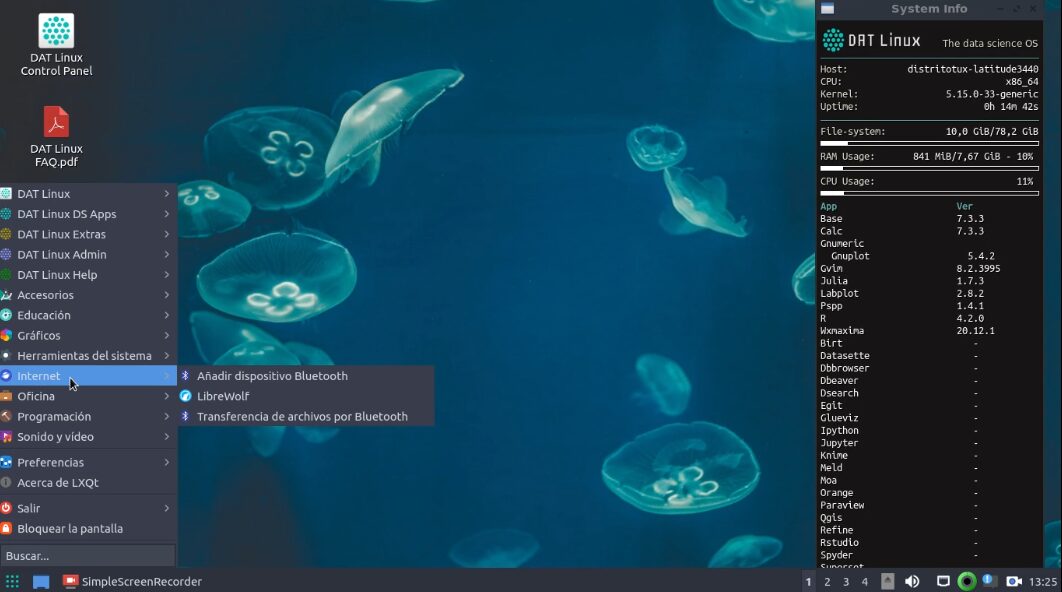Viewport: 1062px width, 592px height.
Task: Click the application menu launcher in taskbar
Action: click(x=12, y=581)
